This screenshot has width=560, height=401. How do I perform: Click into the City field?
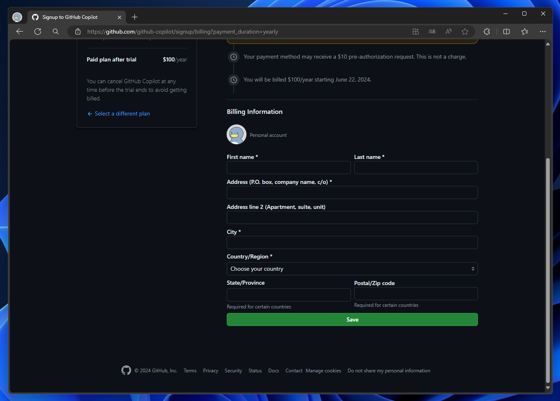(x=352, y=242)
